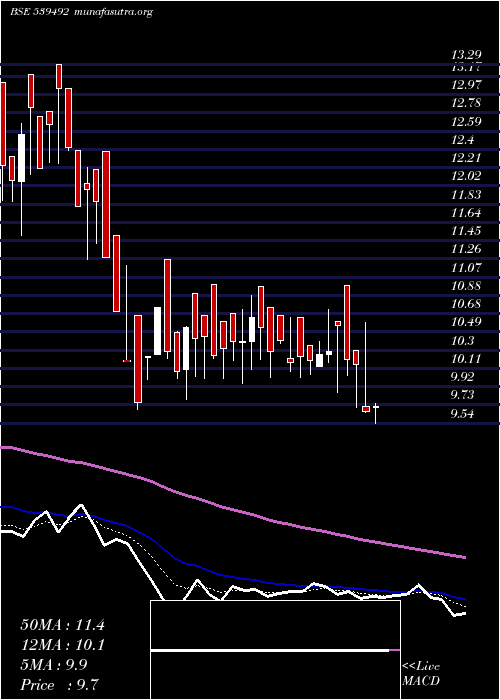
Task: Click the pink 50MA moving average line
Action: (232, 510)
